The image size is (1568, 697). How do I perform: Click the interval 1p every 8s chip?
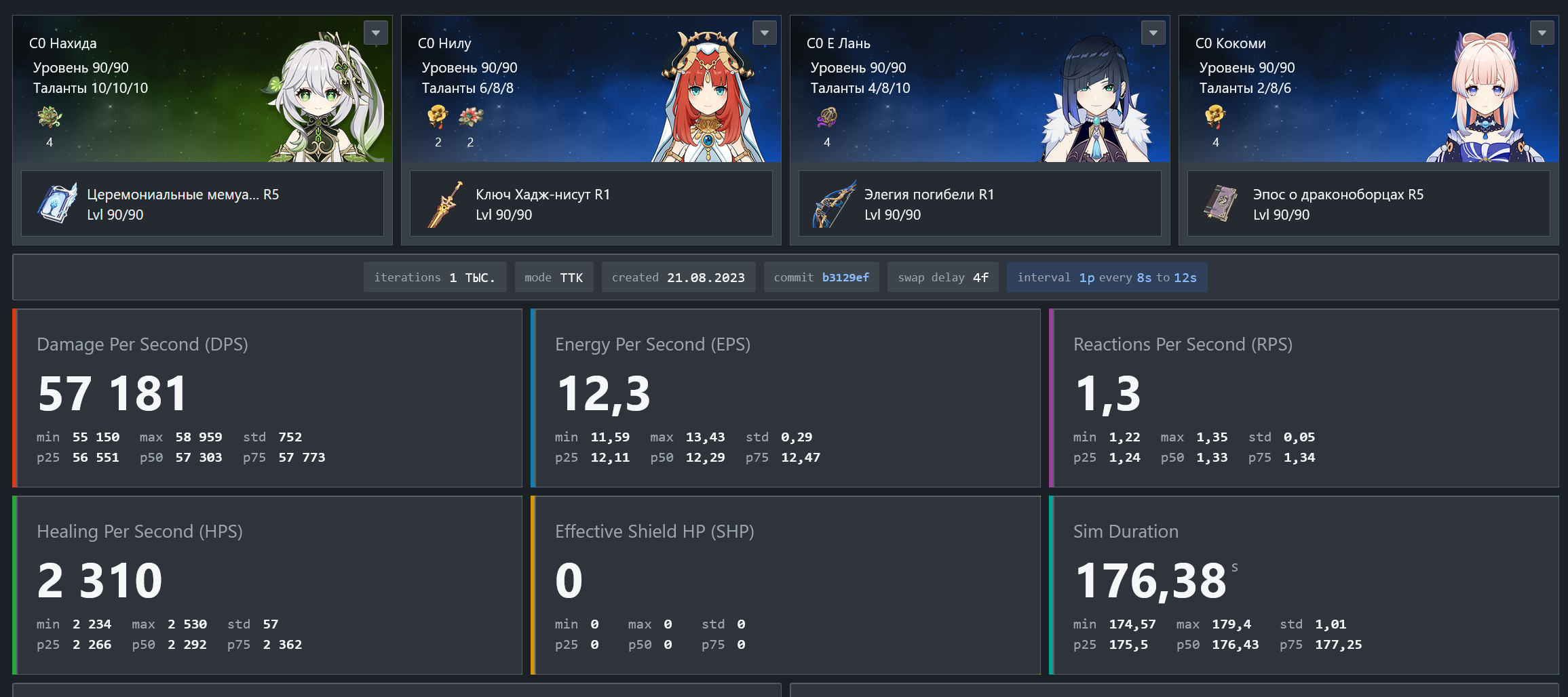point(1107,277)
